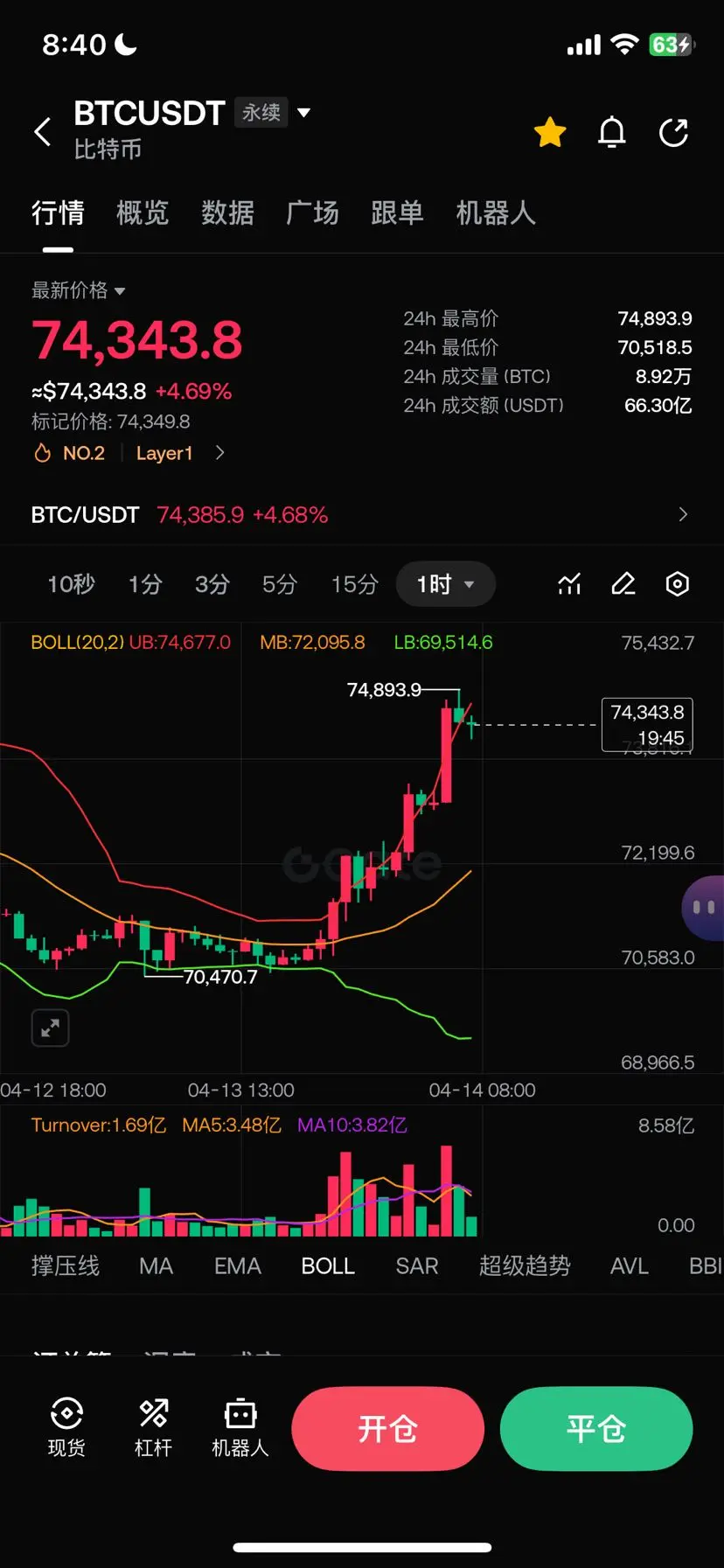This screenshot has height=1568, width=724.
Task: Tap the flame NO.2 ranking icon
Action: [x=42, y=453]
